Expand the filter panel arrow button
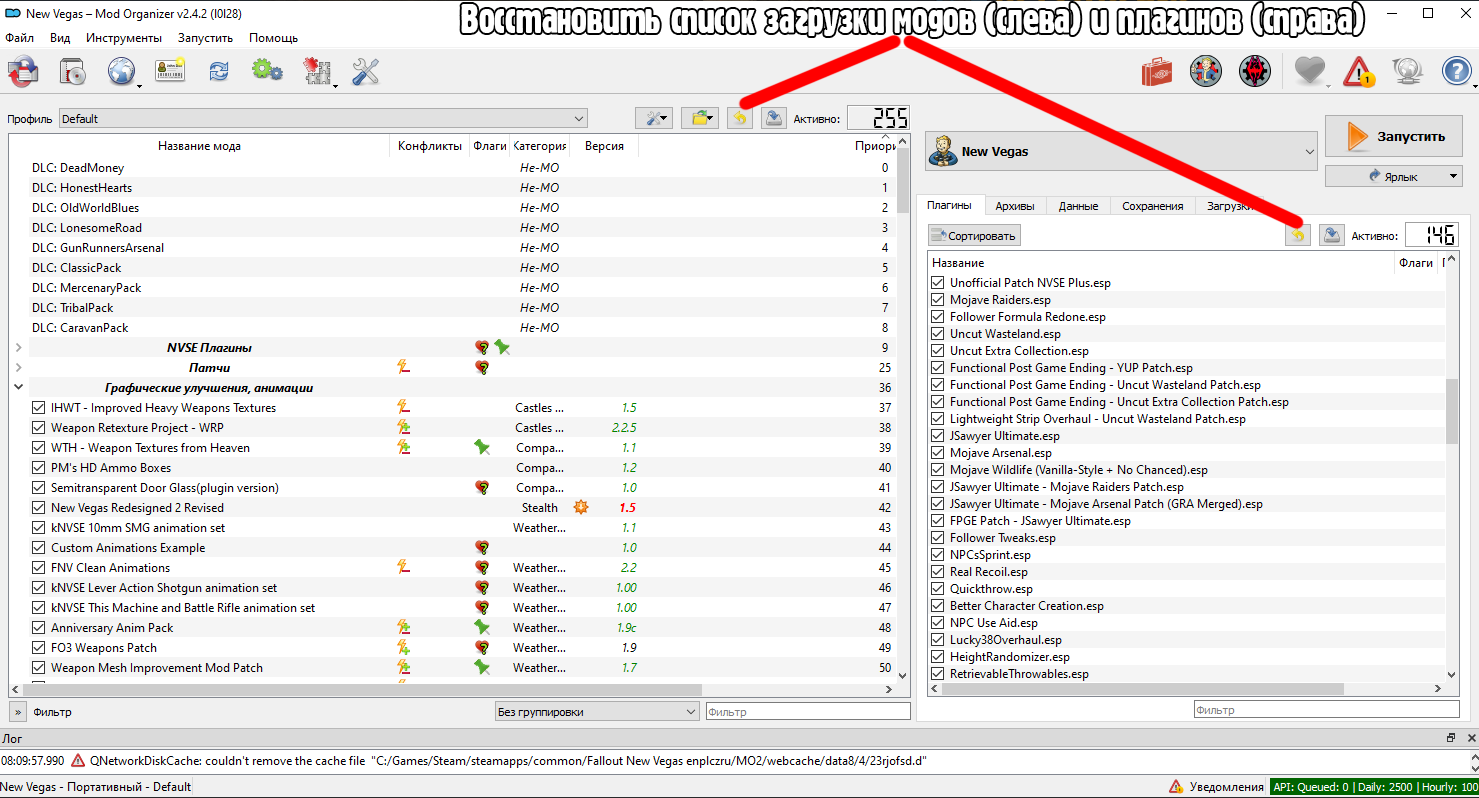The height and width of the screenshot is (798, 1479). point(18,712)
